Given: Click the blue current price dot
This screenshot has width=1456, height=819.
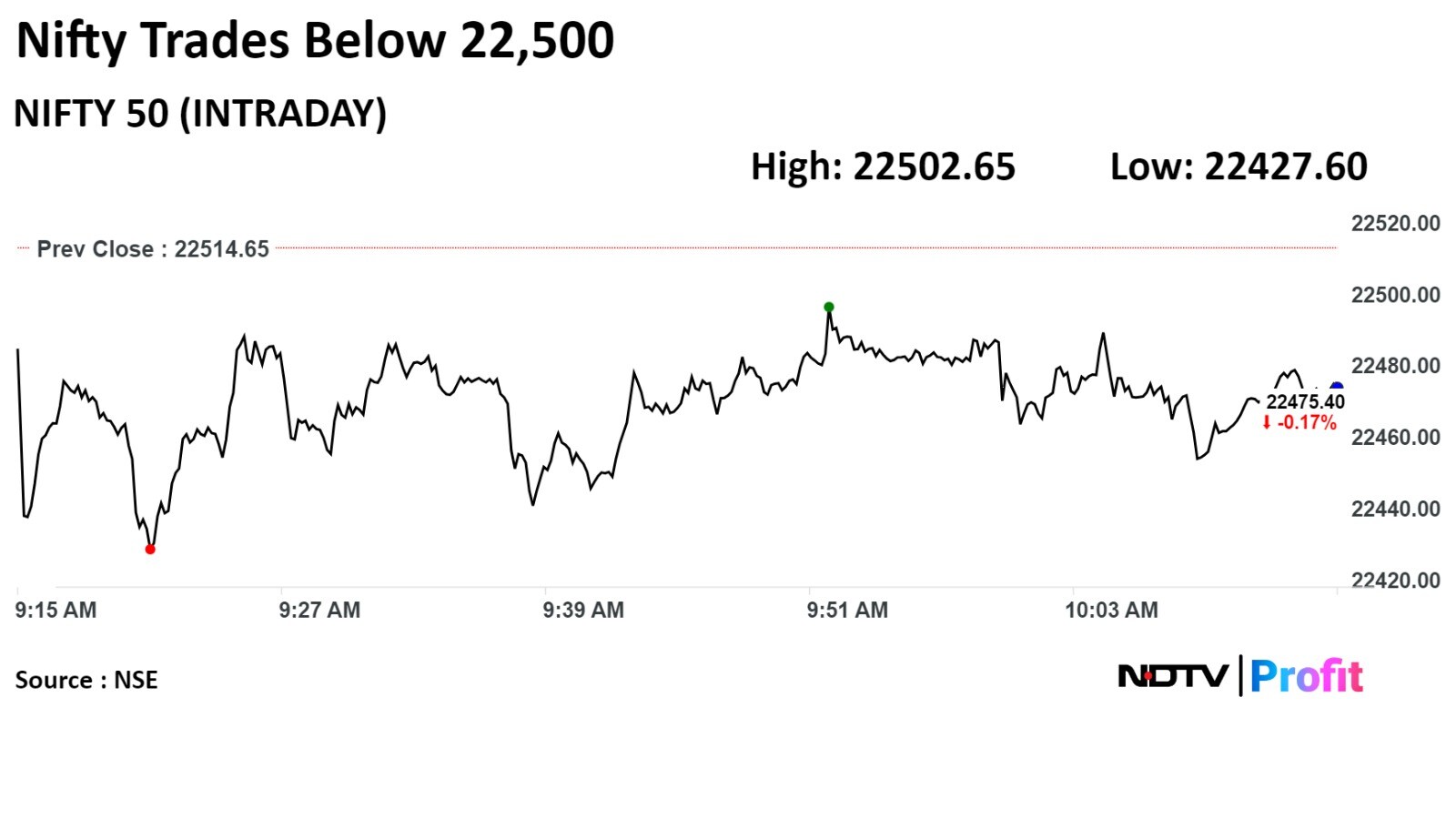Looking at the screenshot, I should point(1336,389).
